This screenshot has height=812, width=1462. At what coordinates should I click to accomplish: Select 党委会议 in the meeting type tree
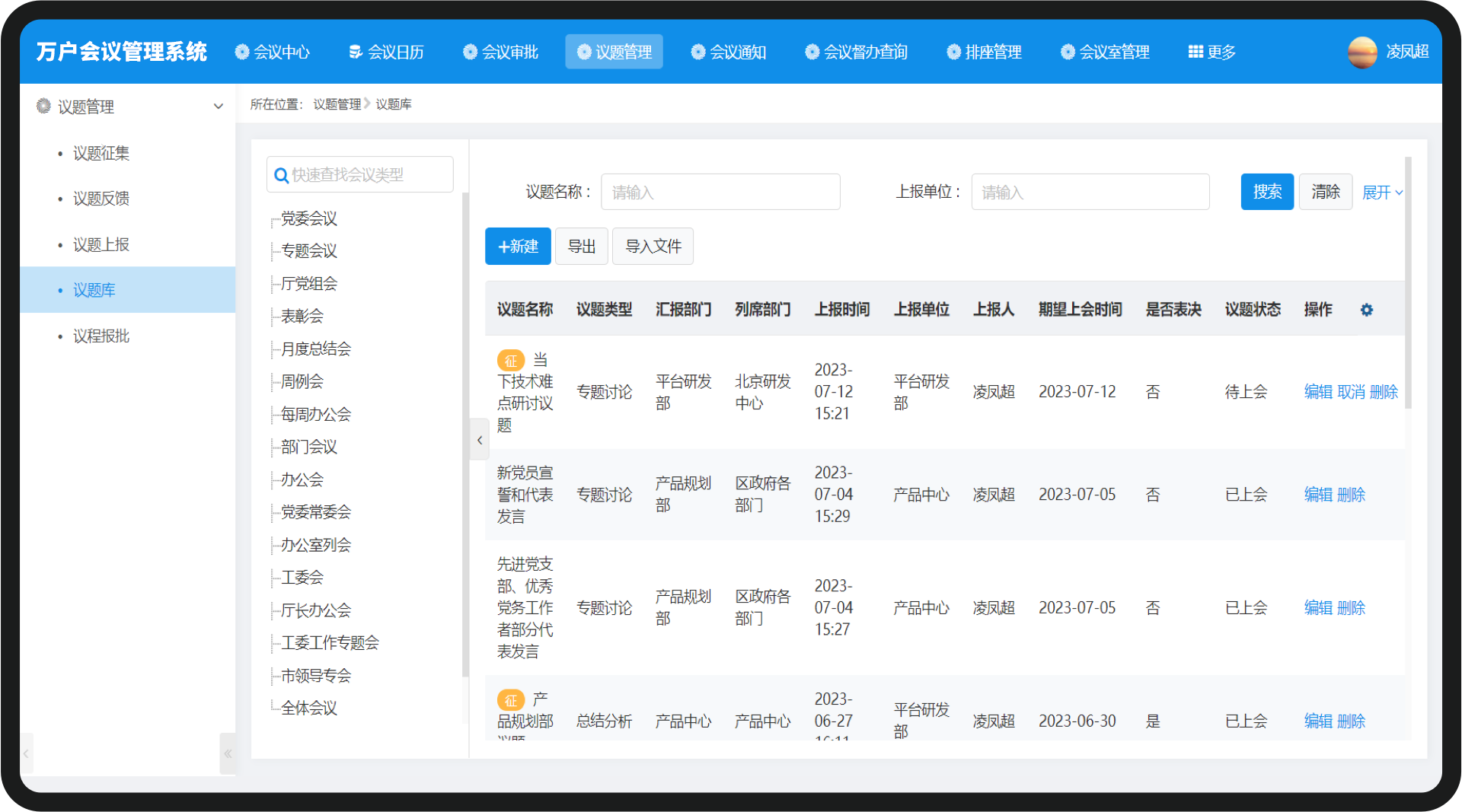pos(308,218)
